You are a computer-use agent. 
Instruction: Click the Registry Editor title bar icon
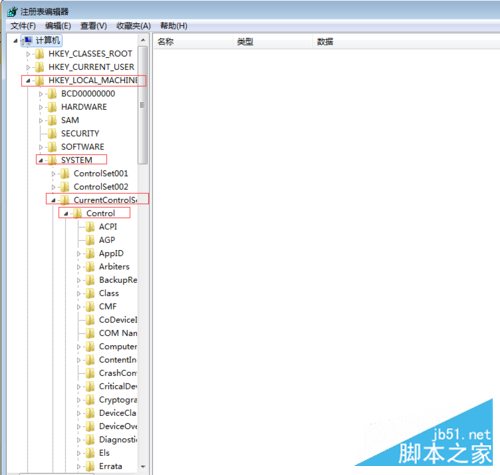[12, 12]
